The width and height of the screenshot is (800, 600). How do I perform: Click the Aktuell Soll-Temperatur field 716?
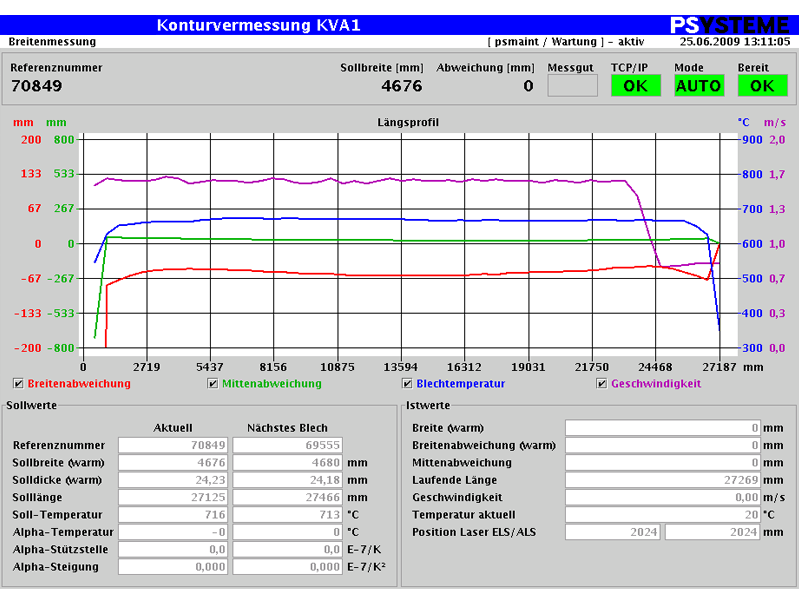(173, 514)
